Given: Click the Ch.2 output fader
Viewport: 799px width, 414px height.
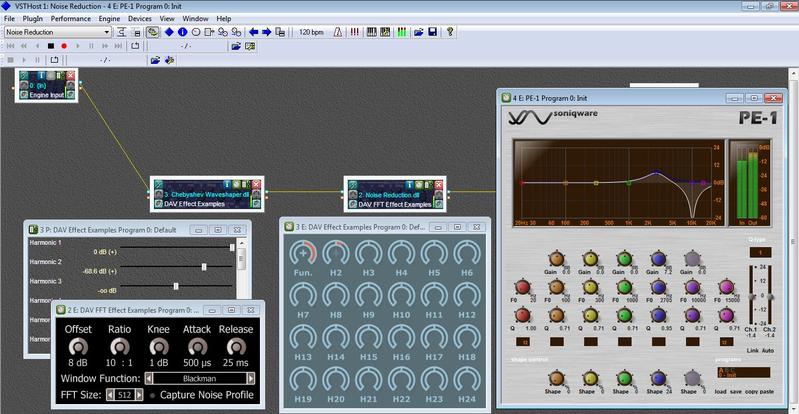Looking at the screenshot, I should click(x=769, y=297).
